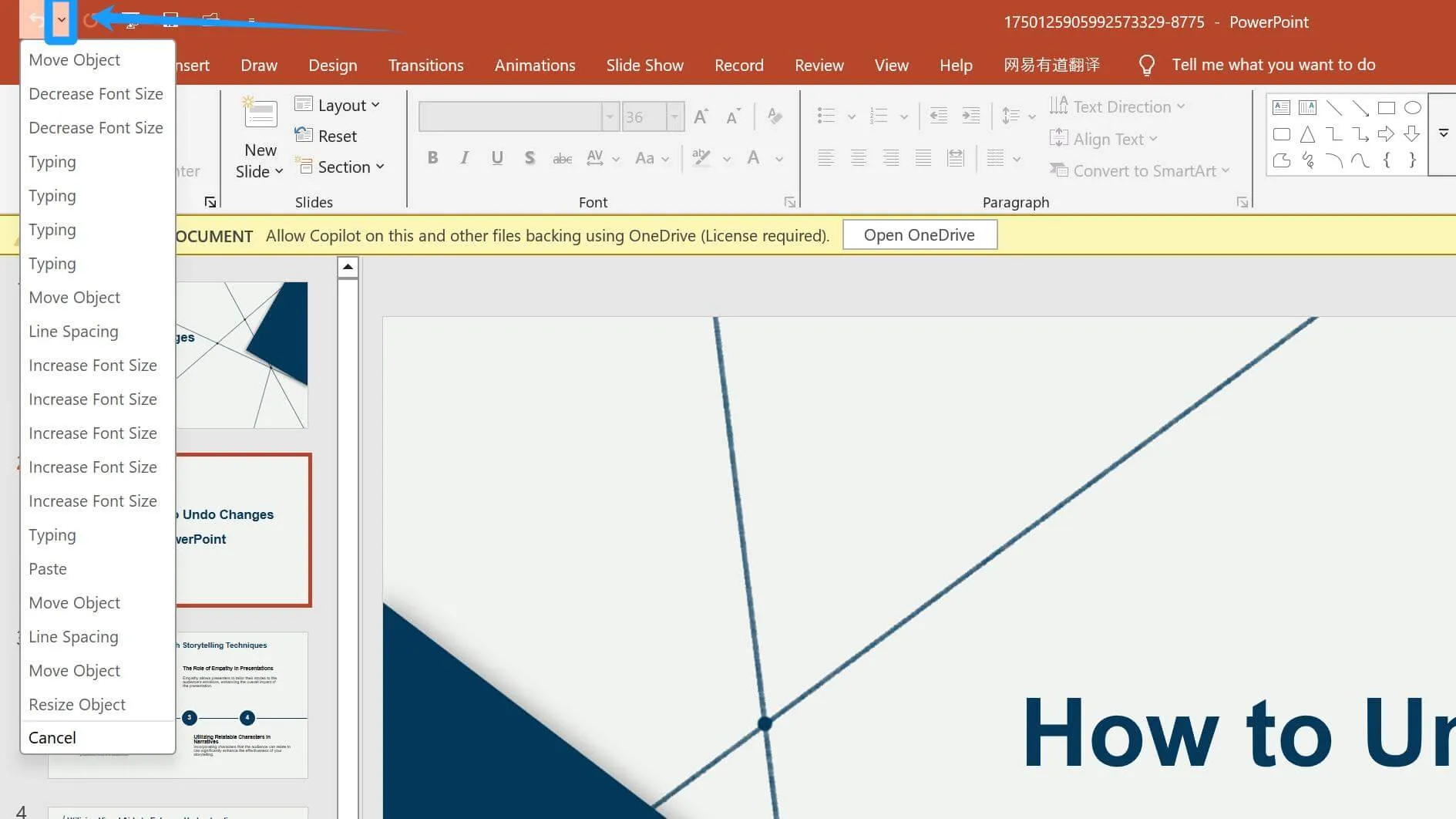The height and width of the screenshot is (819, 1456).
Task: Expand the Section dropdown
Action: point(340,167)
